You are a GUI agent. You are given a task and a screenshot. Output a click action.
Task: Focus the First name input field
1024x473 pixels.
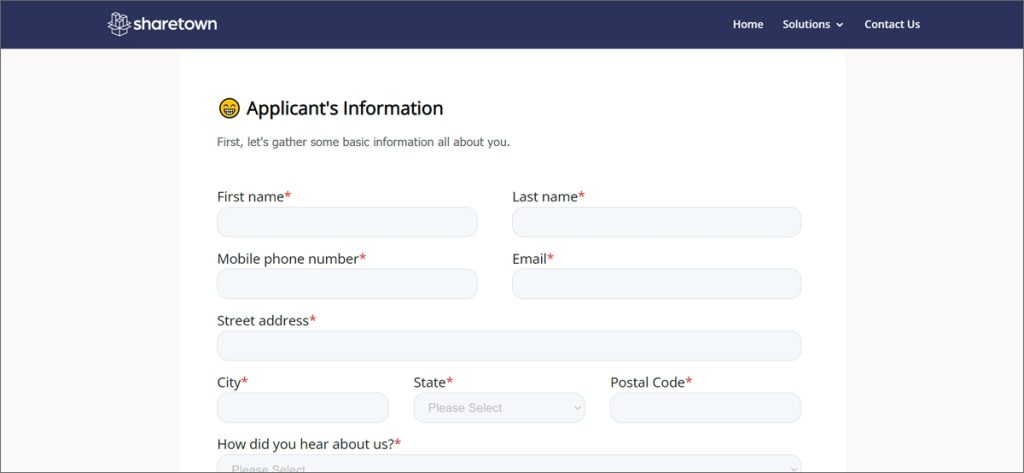click(x=347, y=222)
